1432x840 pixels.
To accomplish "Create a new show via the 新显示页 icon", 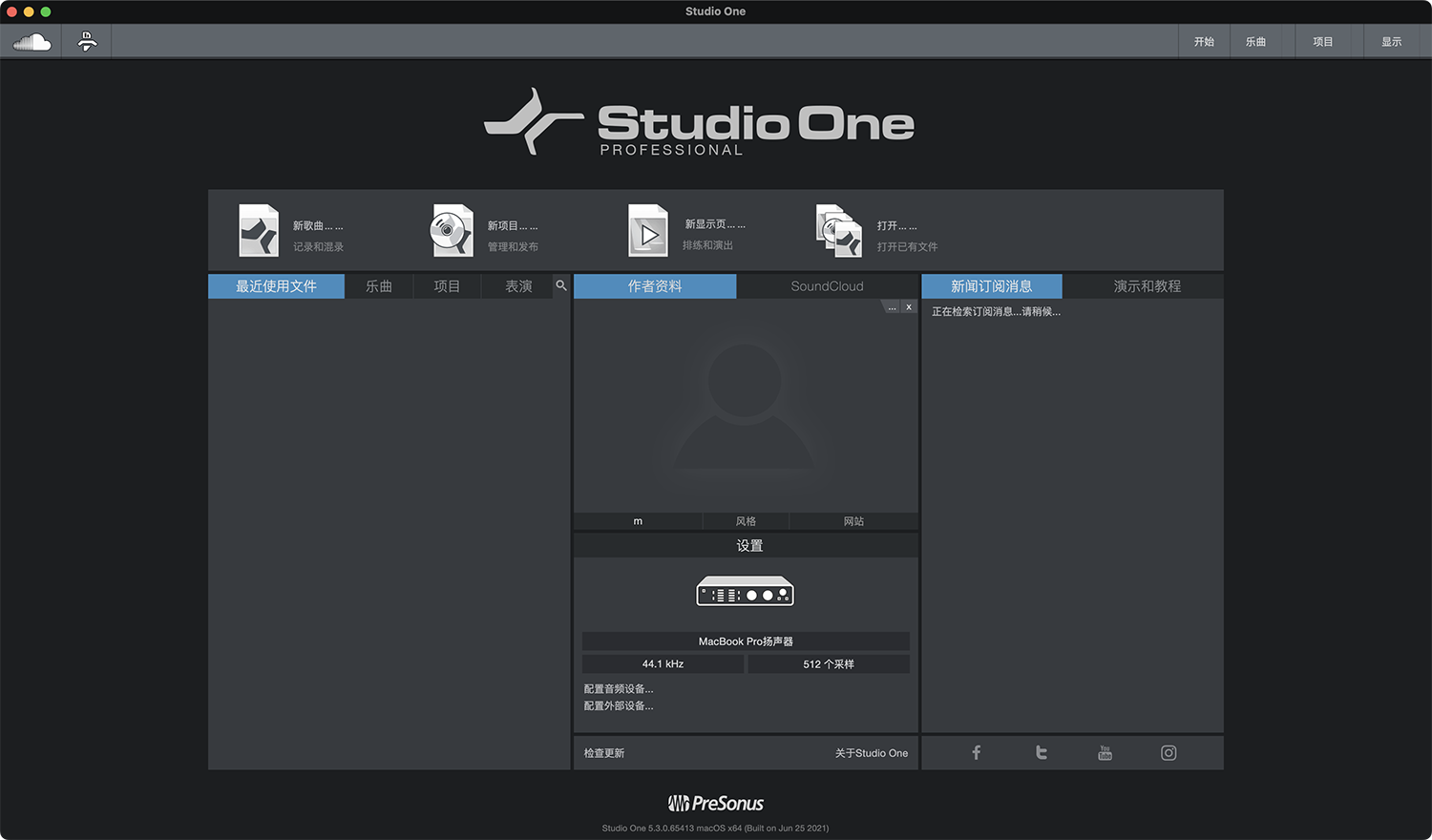I will (647, 230).
